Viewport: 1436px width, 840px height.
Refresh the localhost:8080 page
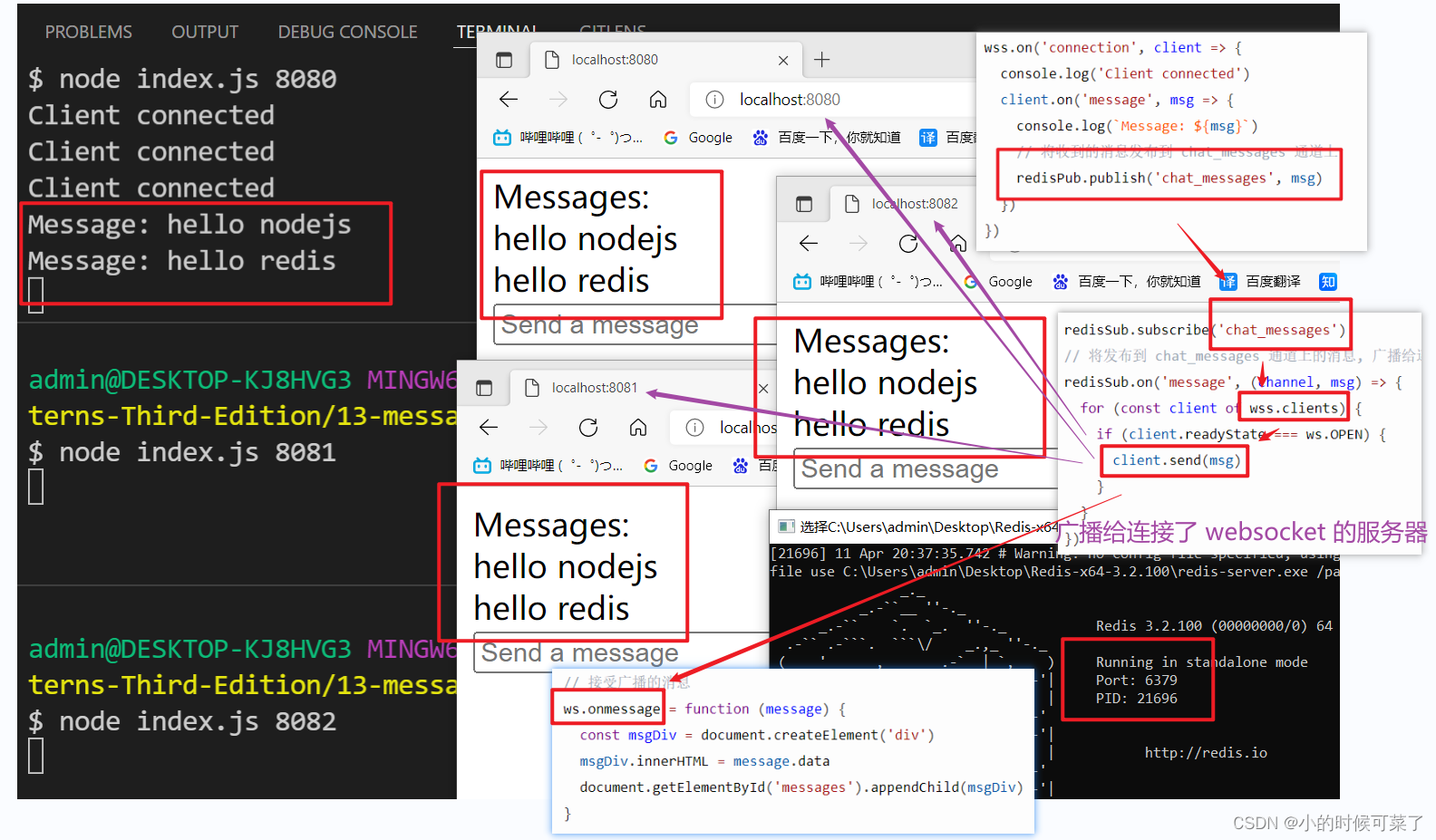point(608,100)
